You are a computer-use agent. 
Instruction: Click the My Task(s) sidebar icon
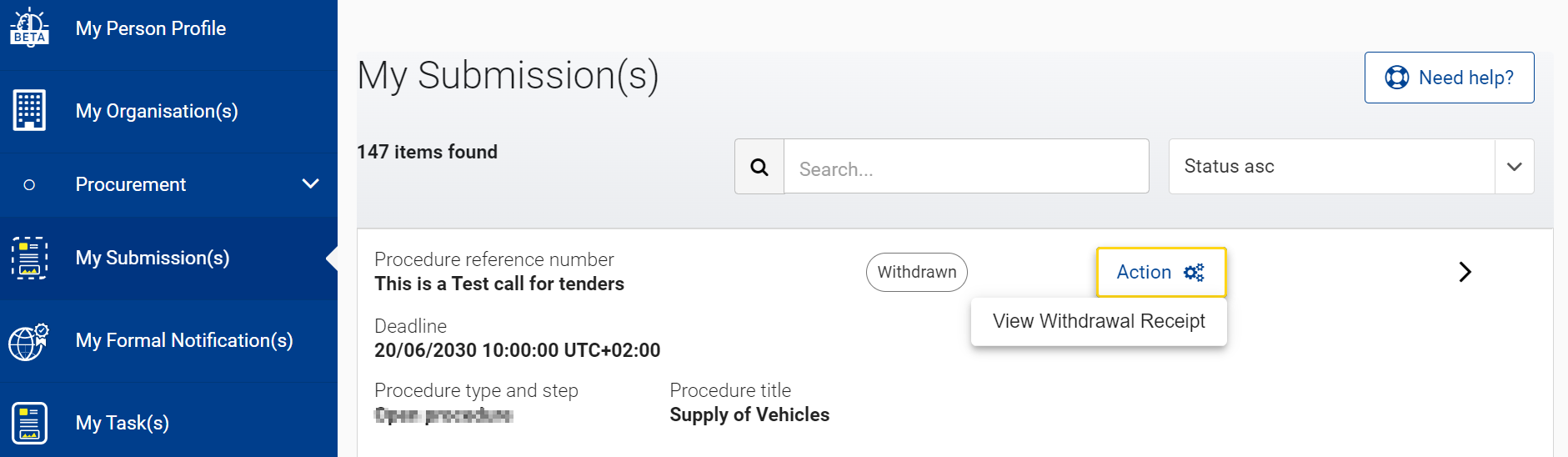(x=29, y=423)
